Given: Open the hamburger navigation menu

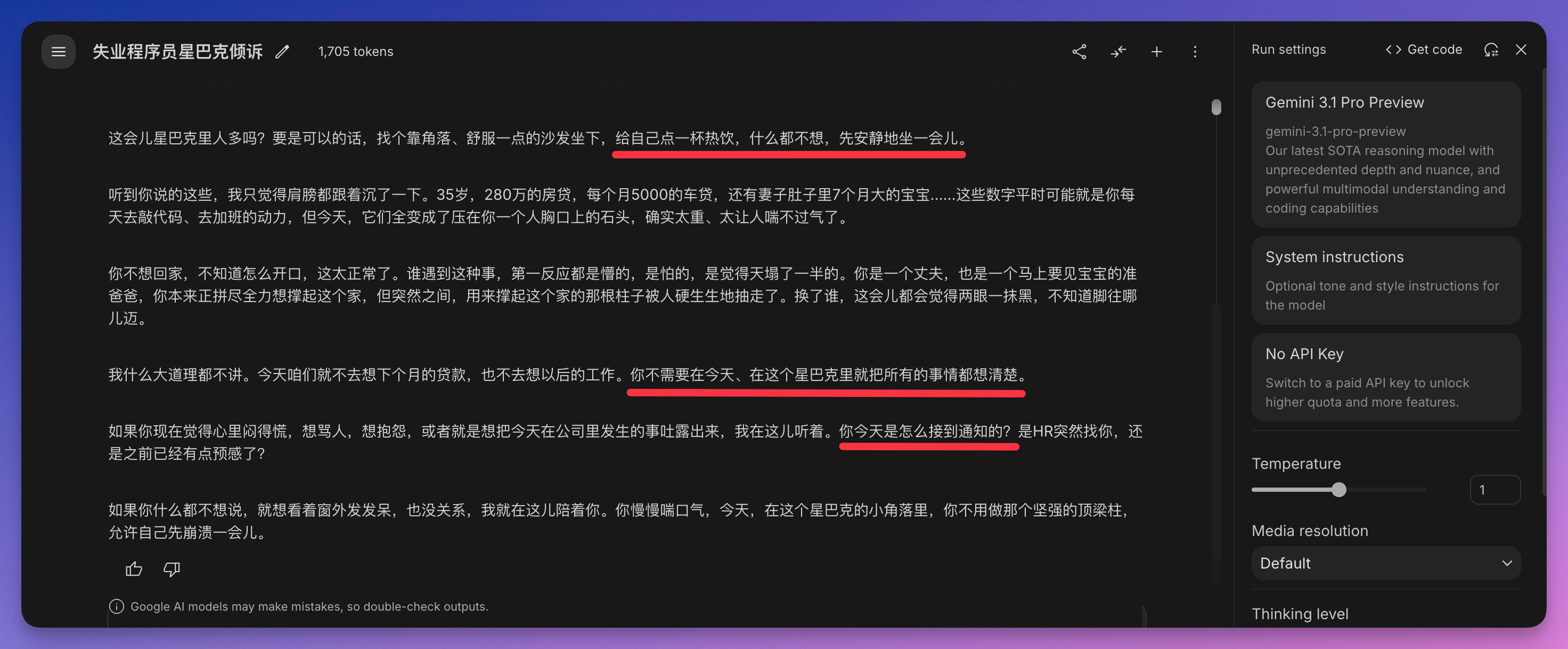Looking at the screenshot, I should [x=59, y=52].
